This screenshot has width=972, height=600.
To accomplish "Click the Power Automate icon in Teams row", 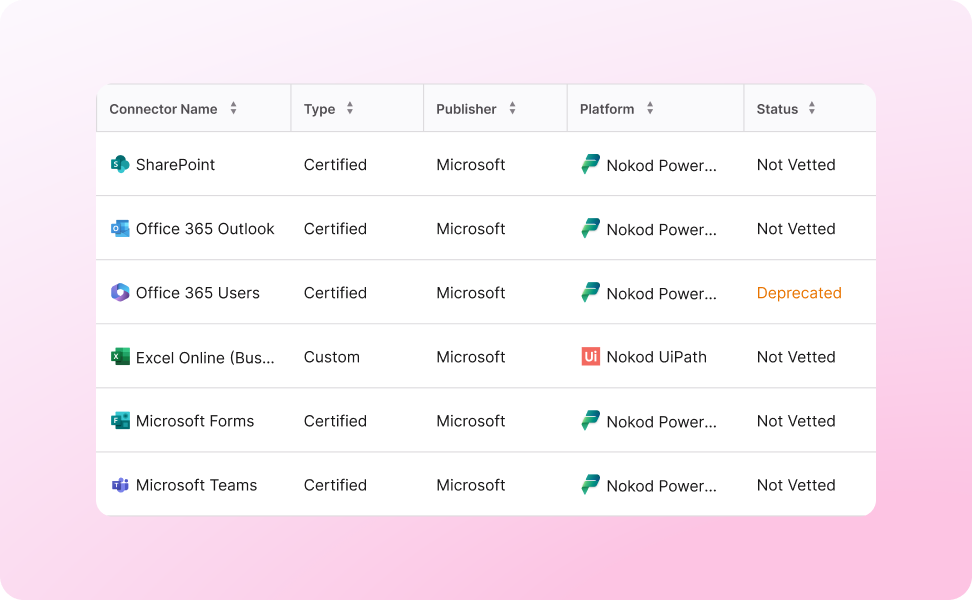I will pyautogui.click(x=589, y=485).
